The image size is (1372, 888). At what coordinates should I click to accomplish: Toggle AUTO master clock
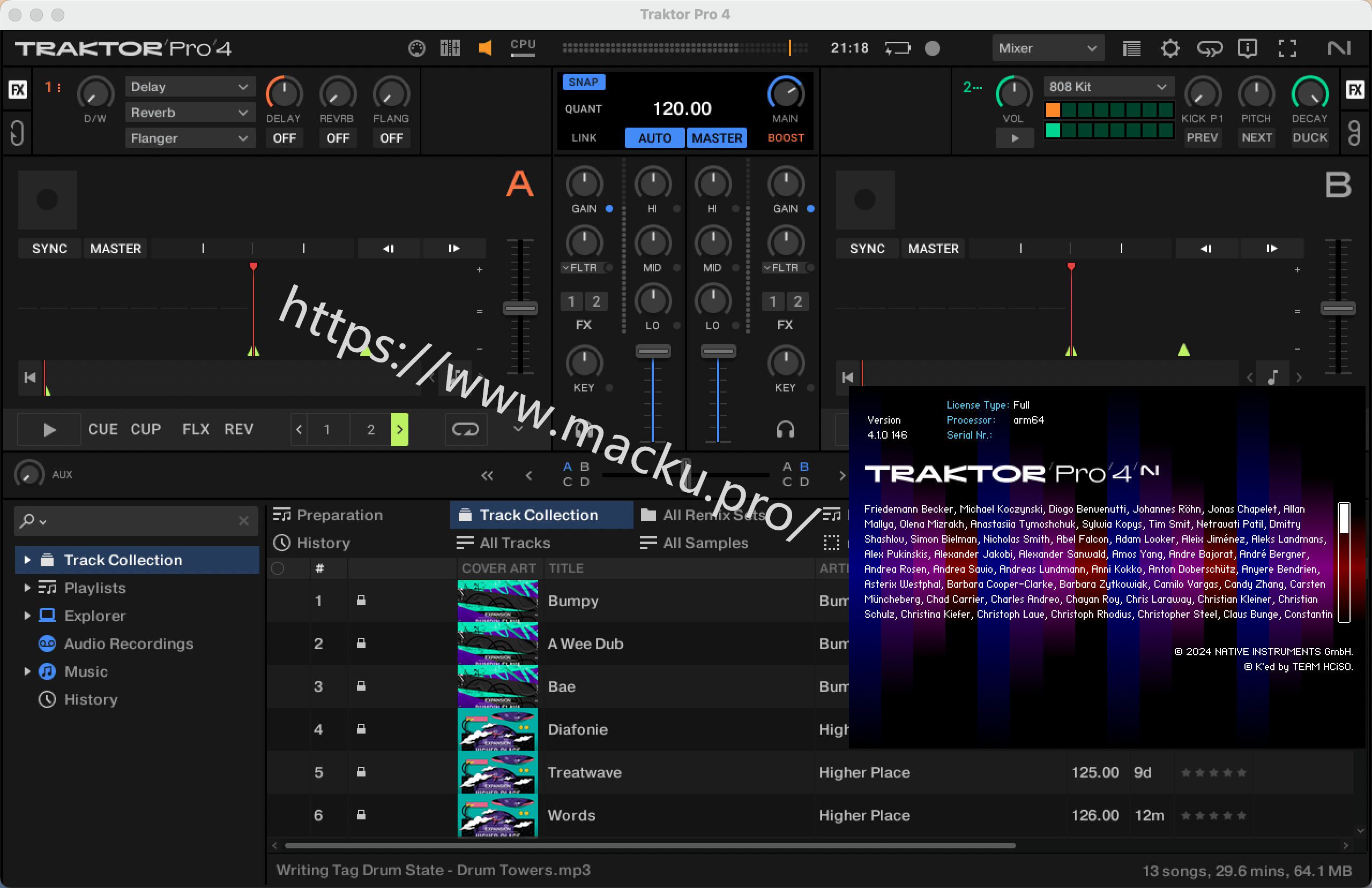(x=654, y=138)
